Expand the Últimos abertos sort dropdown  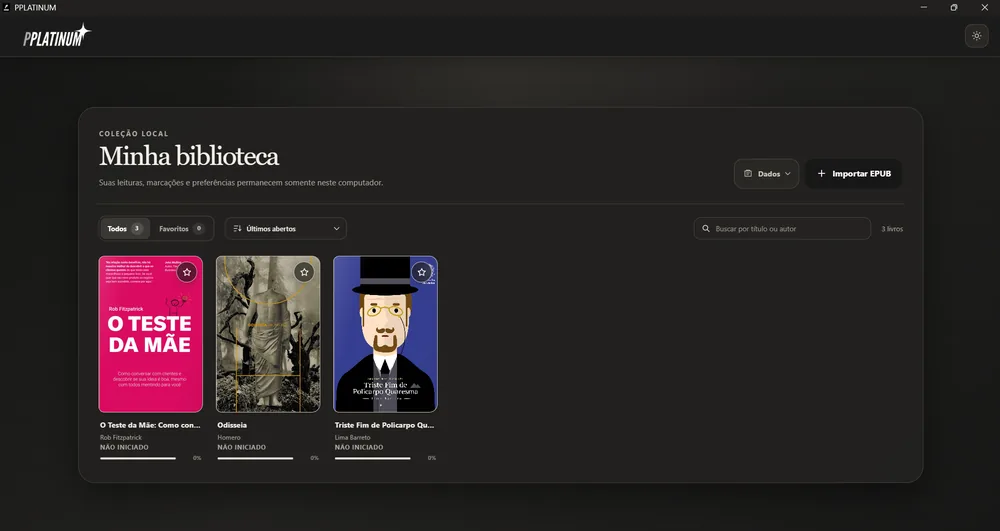[x=286, y=228]
